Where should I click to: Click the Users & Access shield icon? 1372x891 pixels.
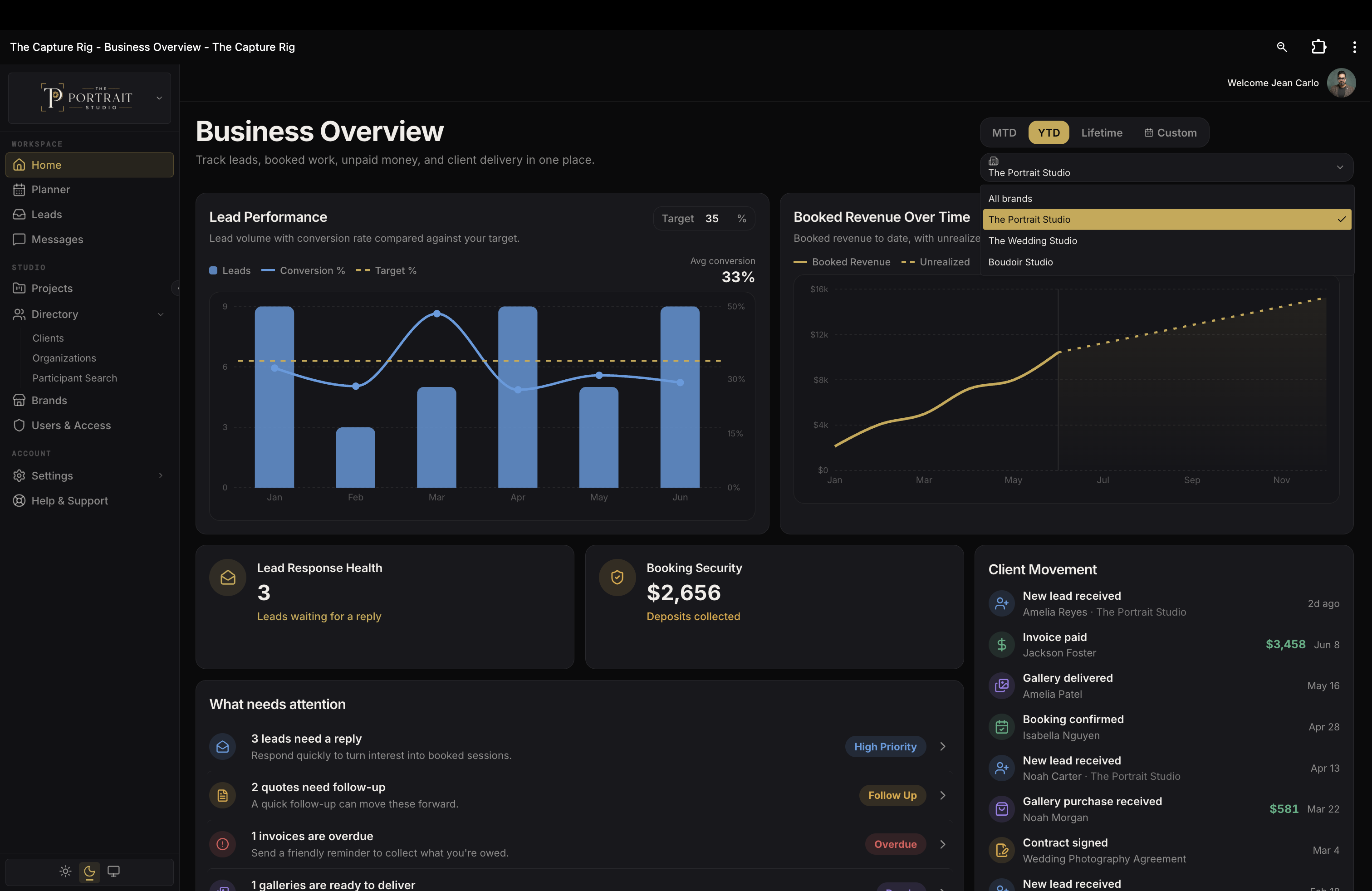tap(19, 426)
